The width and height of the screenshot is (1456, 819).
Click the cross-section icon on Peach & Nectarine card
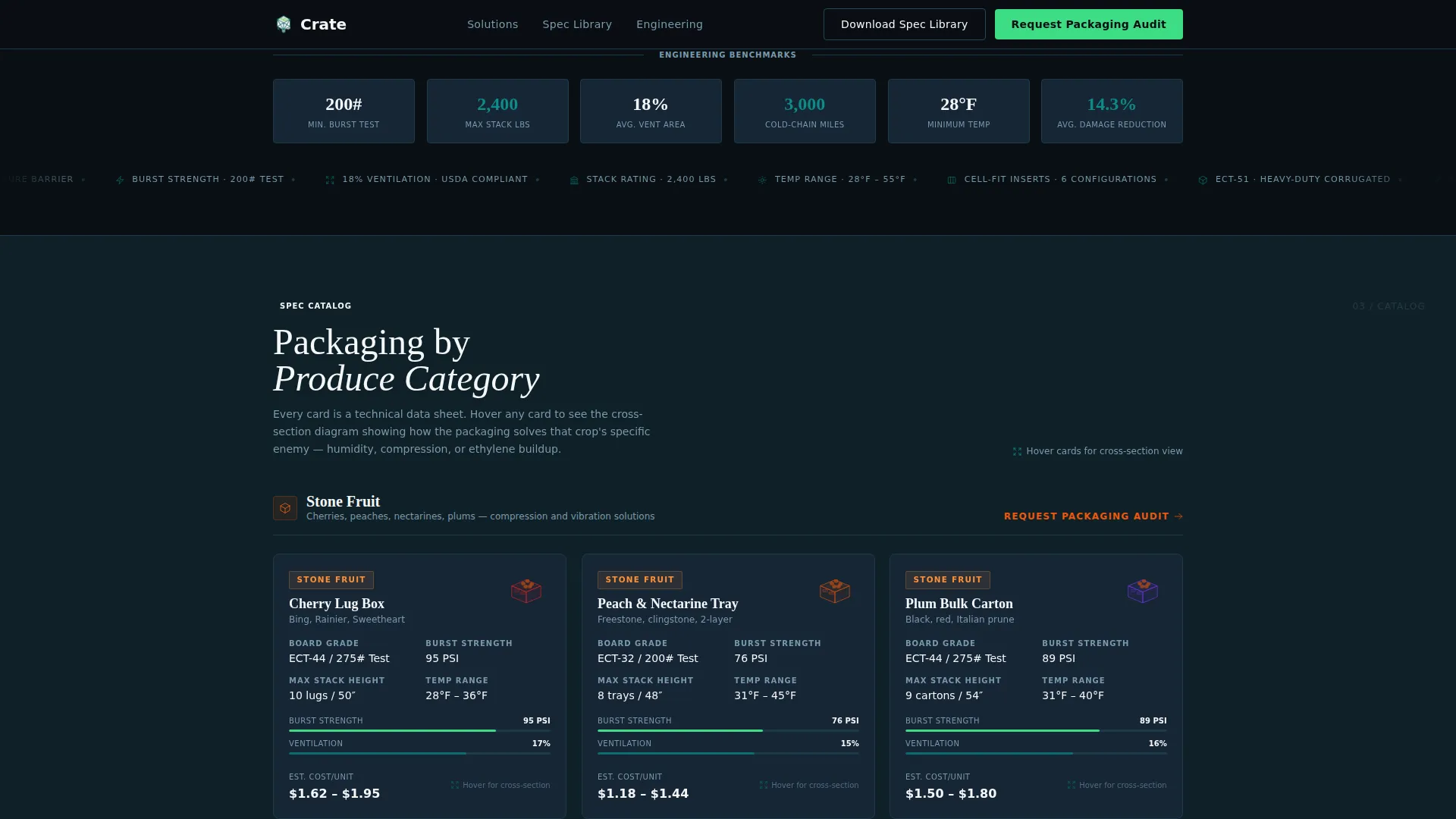(764, 785)
